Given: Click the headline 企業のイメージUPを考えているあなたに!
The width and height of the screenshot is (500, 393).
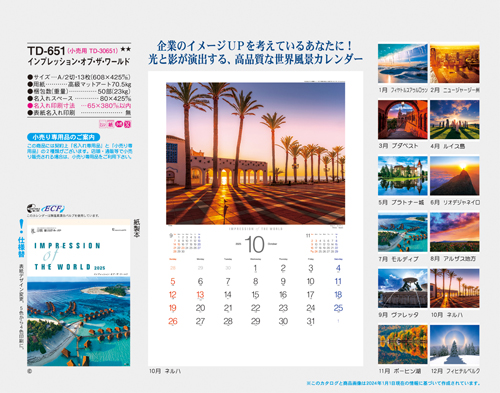Looking at the screenshot, I should point(255,46).
